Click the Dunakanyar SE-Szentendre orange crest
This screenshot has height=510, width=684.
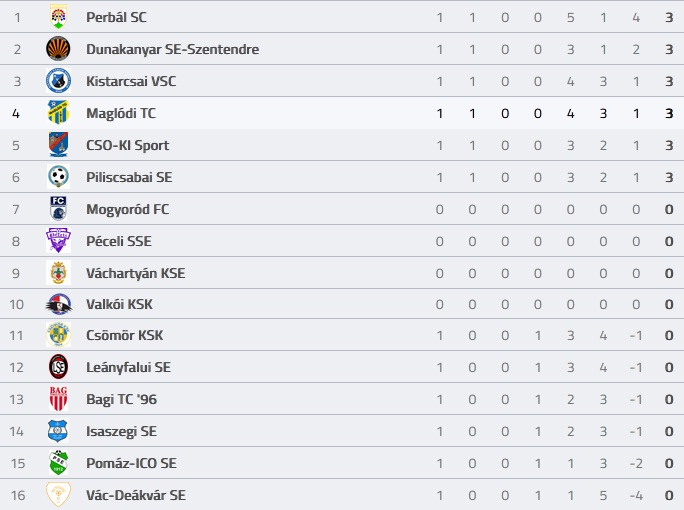58,49
